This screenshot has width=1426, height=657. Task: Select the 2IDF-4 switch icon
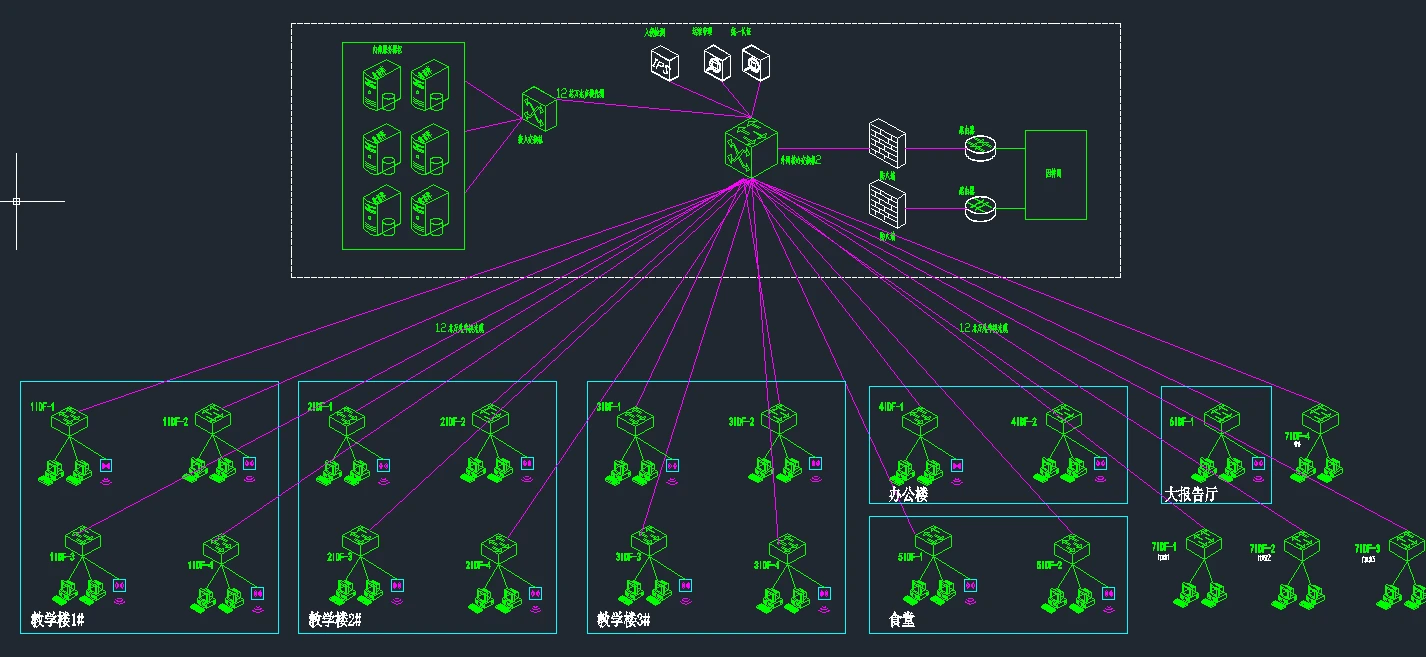point(498,548)
